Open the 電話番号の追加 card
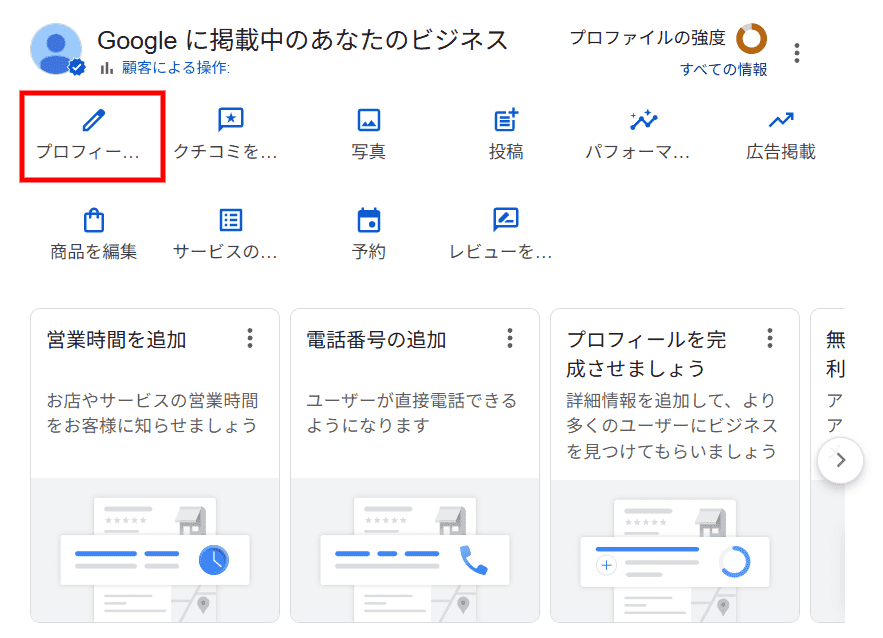The image size is (883, 638). (414, 465)
